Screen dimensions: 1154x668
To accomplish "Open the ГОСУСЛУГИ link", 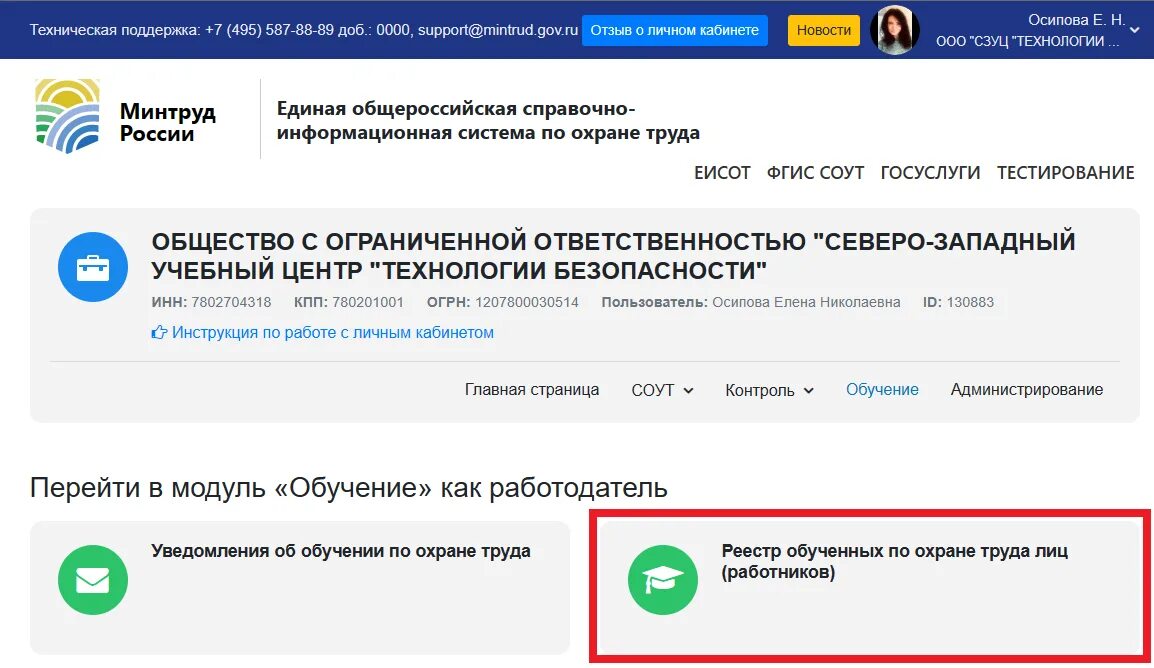I will pyautogui.click(x=930, y=173).
